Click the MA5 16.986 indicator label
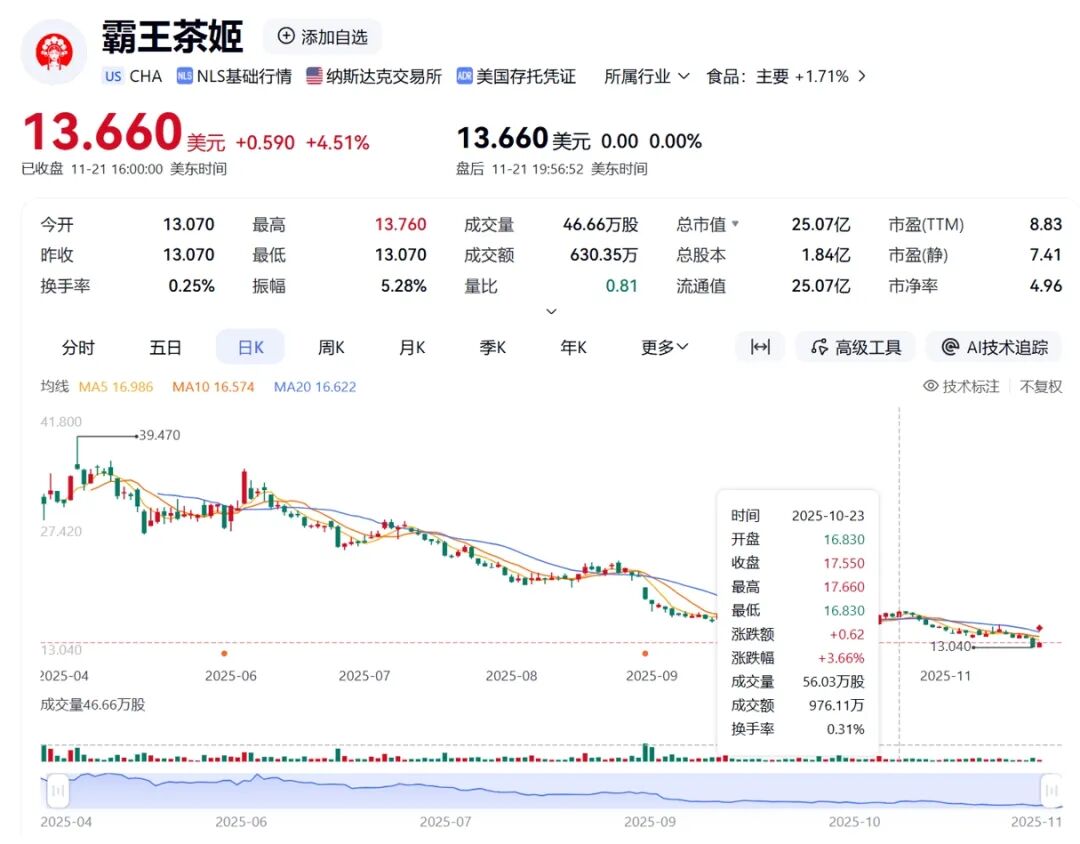 (x=116, y=387)
